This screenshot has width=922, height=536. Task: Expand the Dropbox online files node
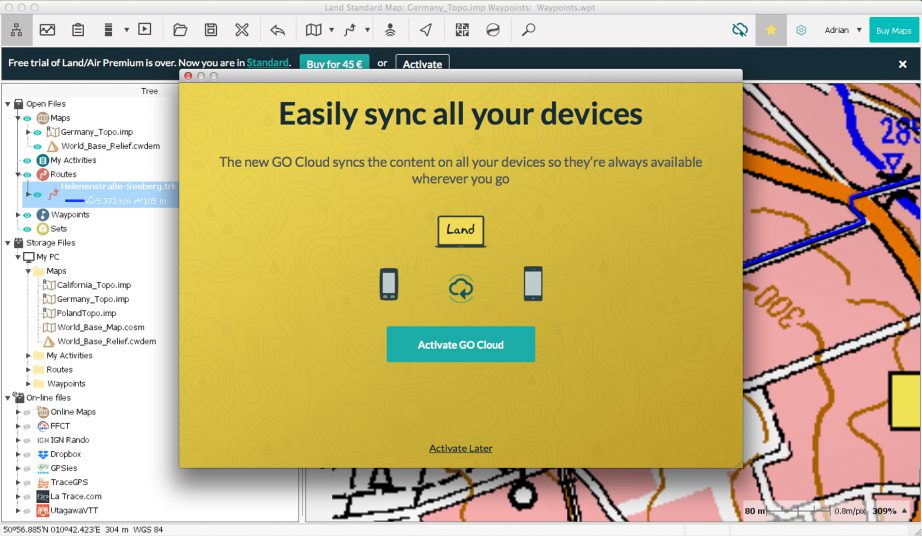click(17, 454)
